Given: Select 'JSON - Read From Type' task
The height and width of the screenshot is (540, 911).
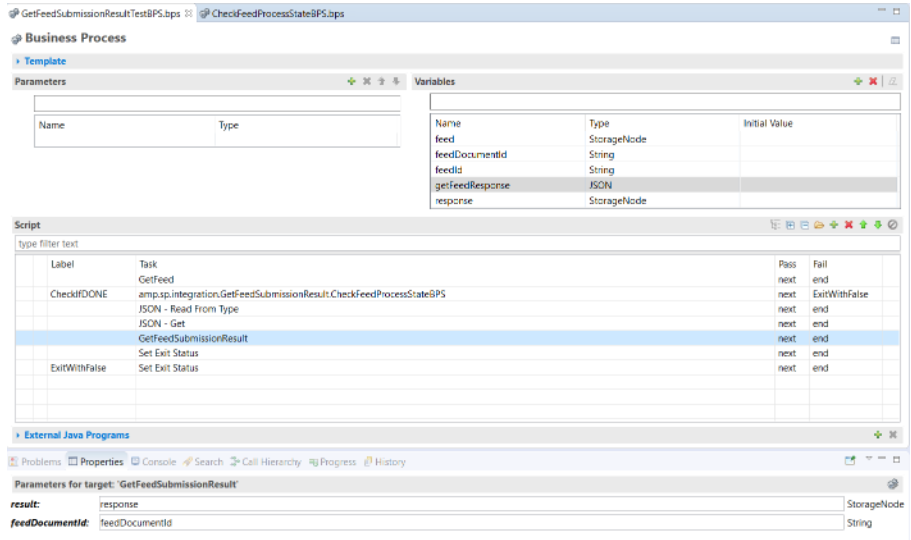Looking at the screenshot, I should pos(457,309).
